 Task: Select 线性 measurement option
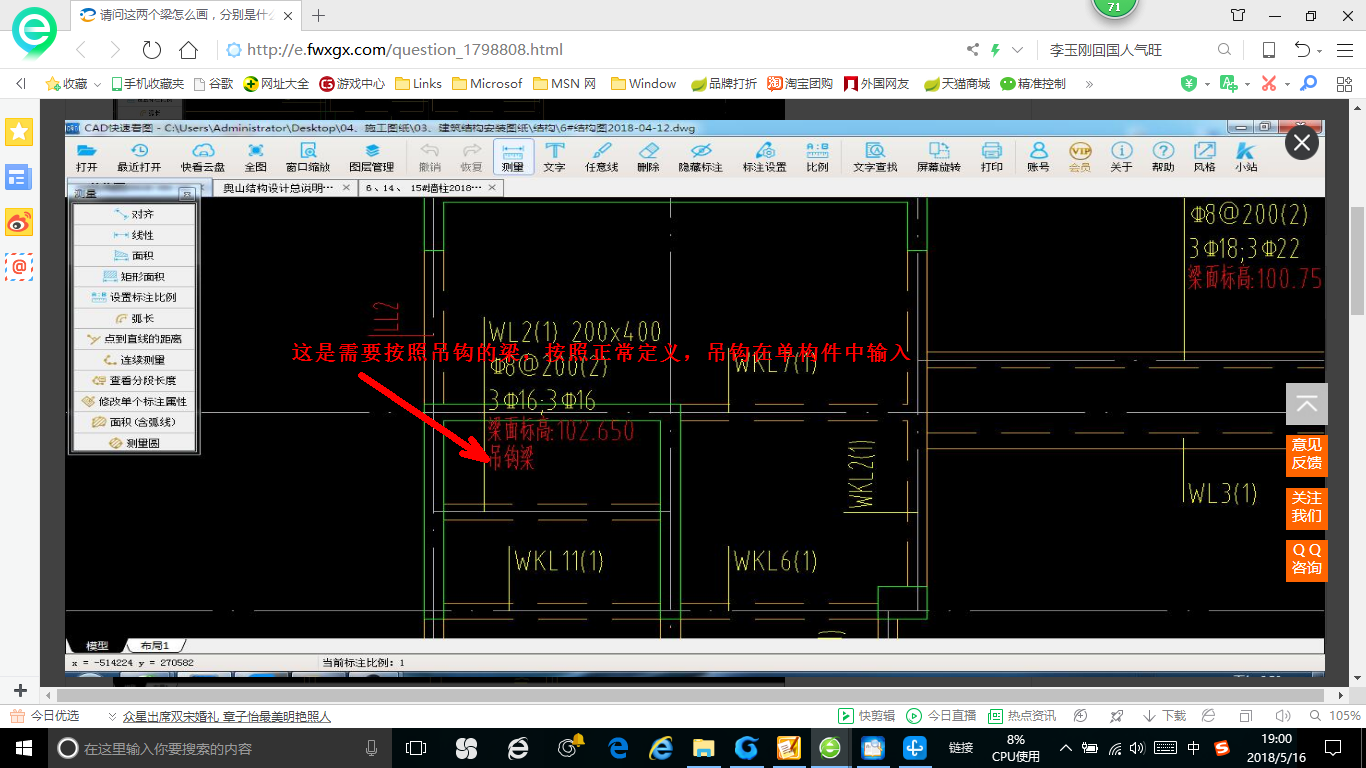coord(133,235)
